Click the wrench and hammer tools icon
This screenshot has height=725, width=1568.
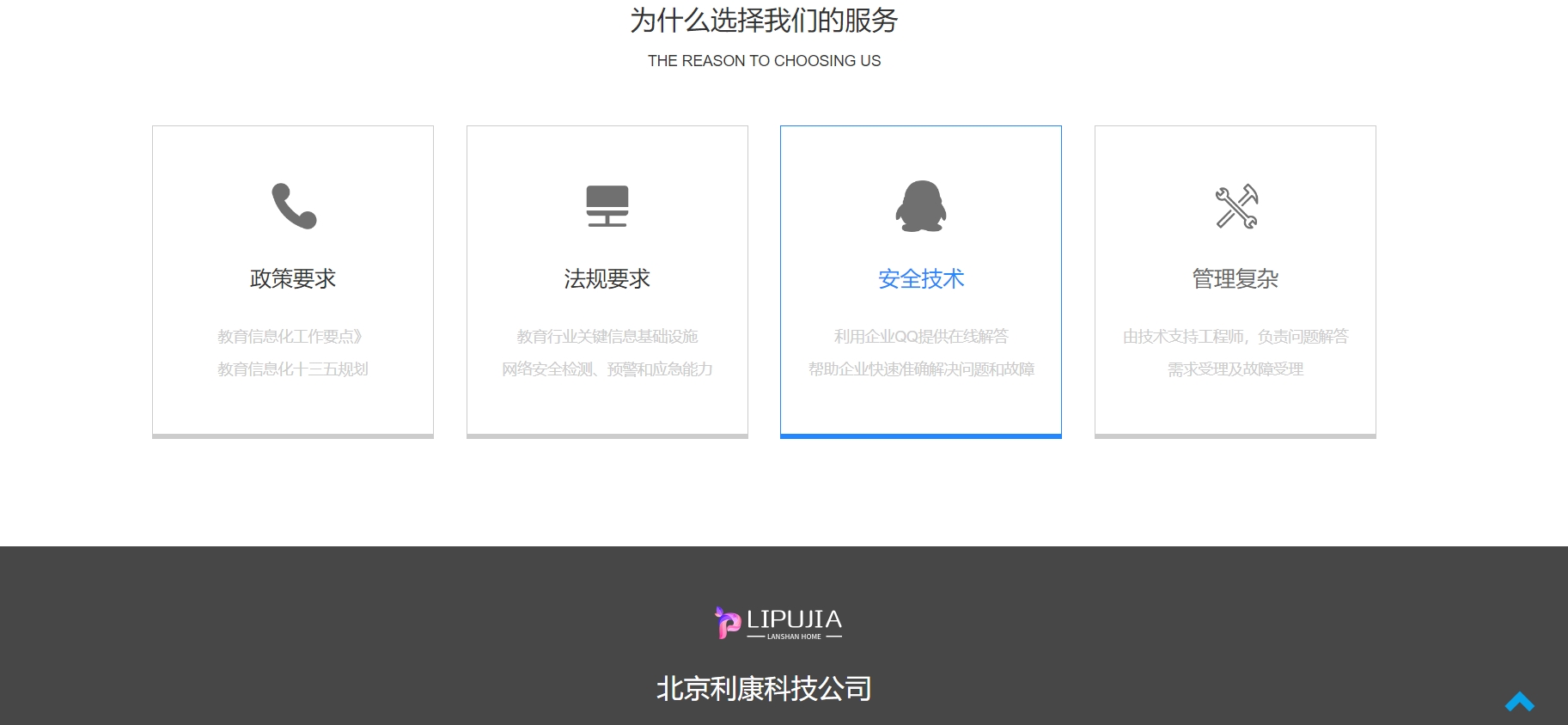pyautogui.click(x=1235, y=206)
